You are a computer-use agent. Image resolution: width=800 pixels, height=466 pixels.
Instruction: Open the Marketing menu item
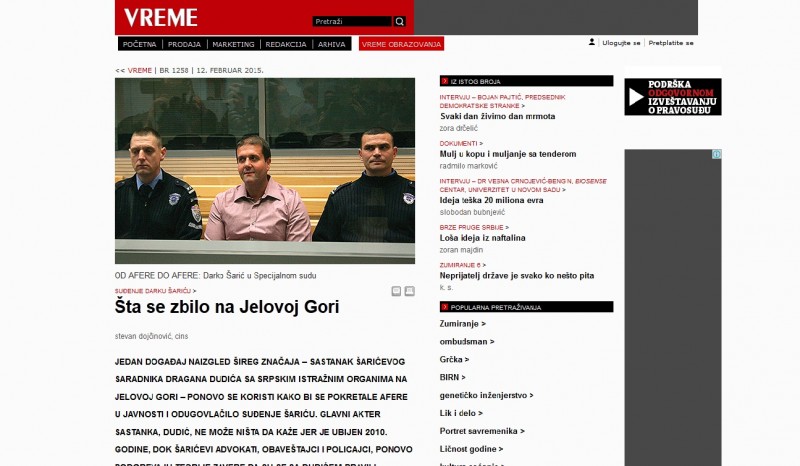point(233,44)
